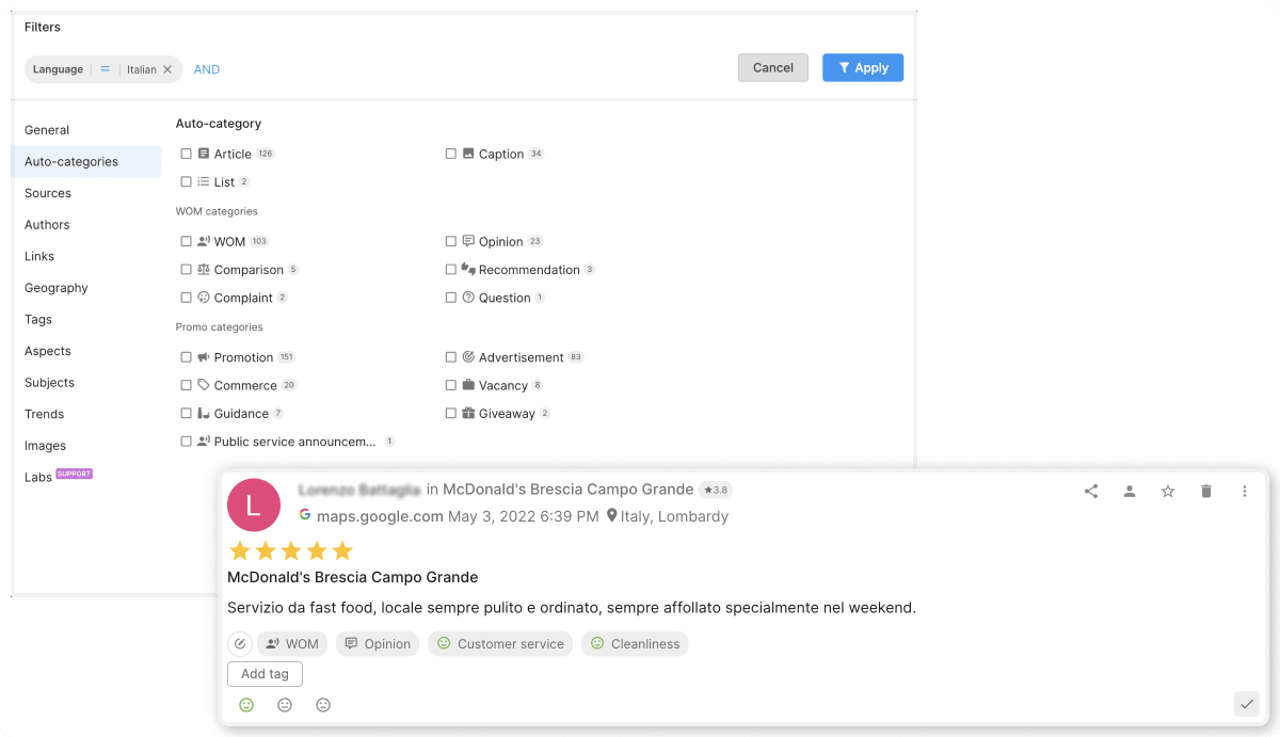Delete the review with the trash icon
Image resolution: width=1280 pixels, height=737 pixels.
click(x=1206, y=491)
